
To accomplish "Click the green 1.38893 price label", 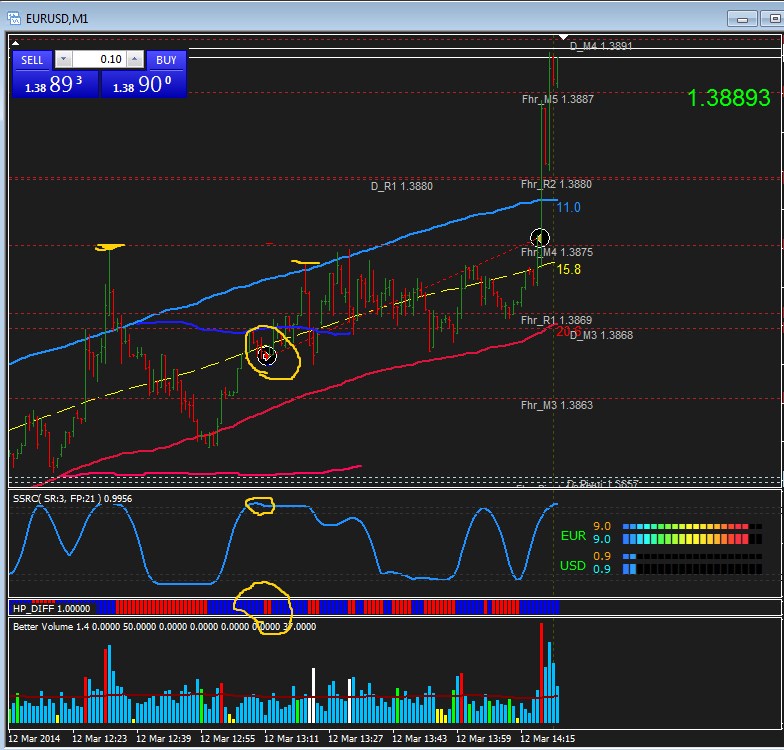I will (728, 98).
